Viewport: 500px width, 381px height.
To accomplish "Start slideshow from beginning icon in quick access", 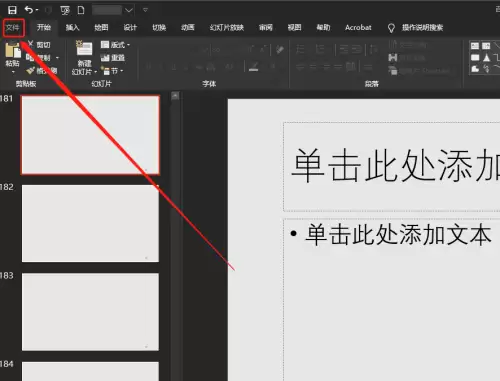I will 65,10.
